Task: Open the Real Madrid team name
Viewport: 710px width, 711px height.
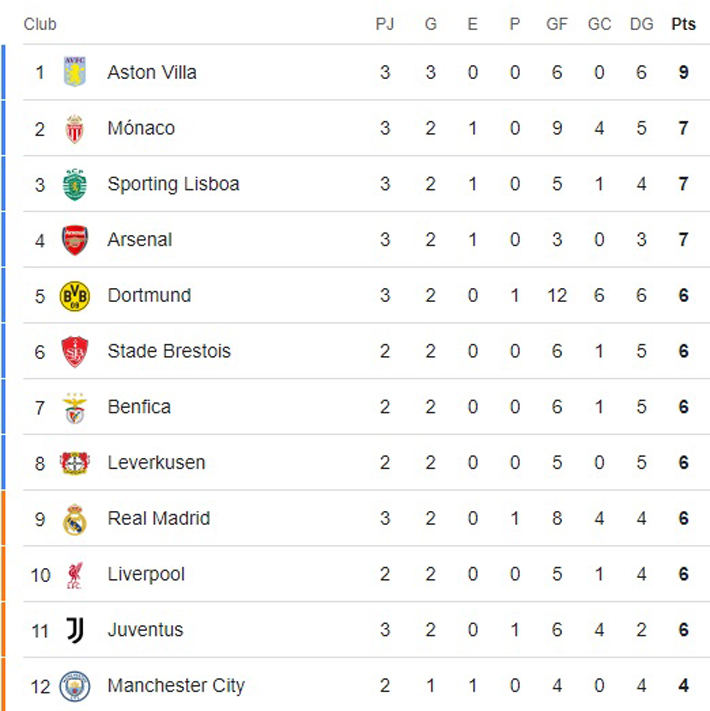Action: (159, 518)
